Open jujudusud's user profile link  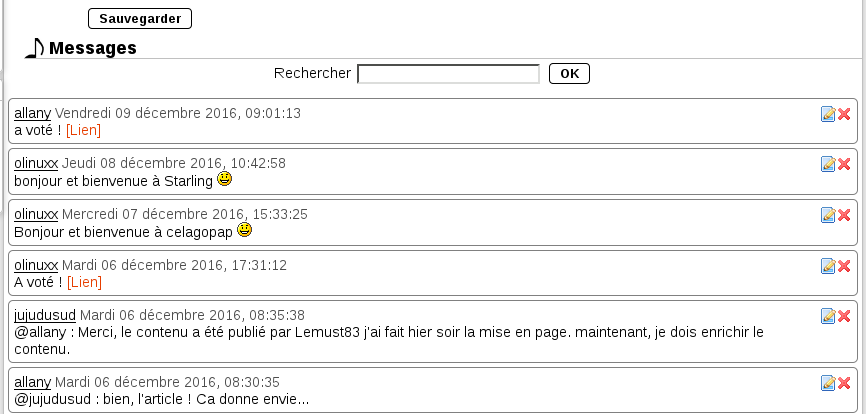point(44,315)
